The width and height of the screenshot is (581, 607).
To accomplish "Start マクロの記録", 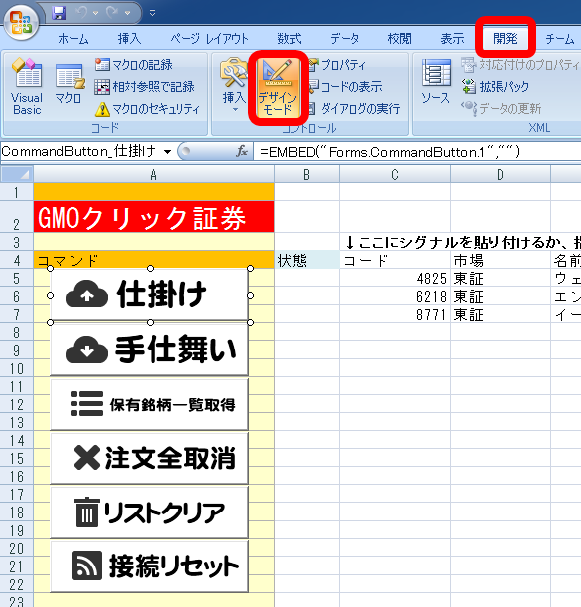I will pos(134,65).
